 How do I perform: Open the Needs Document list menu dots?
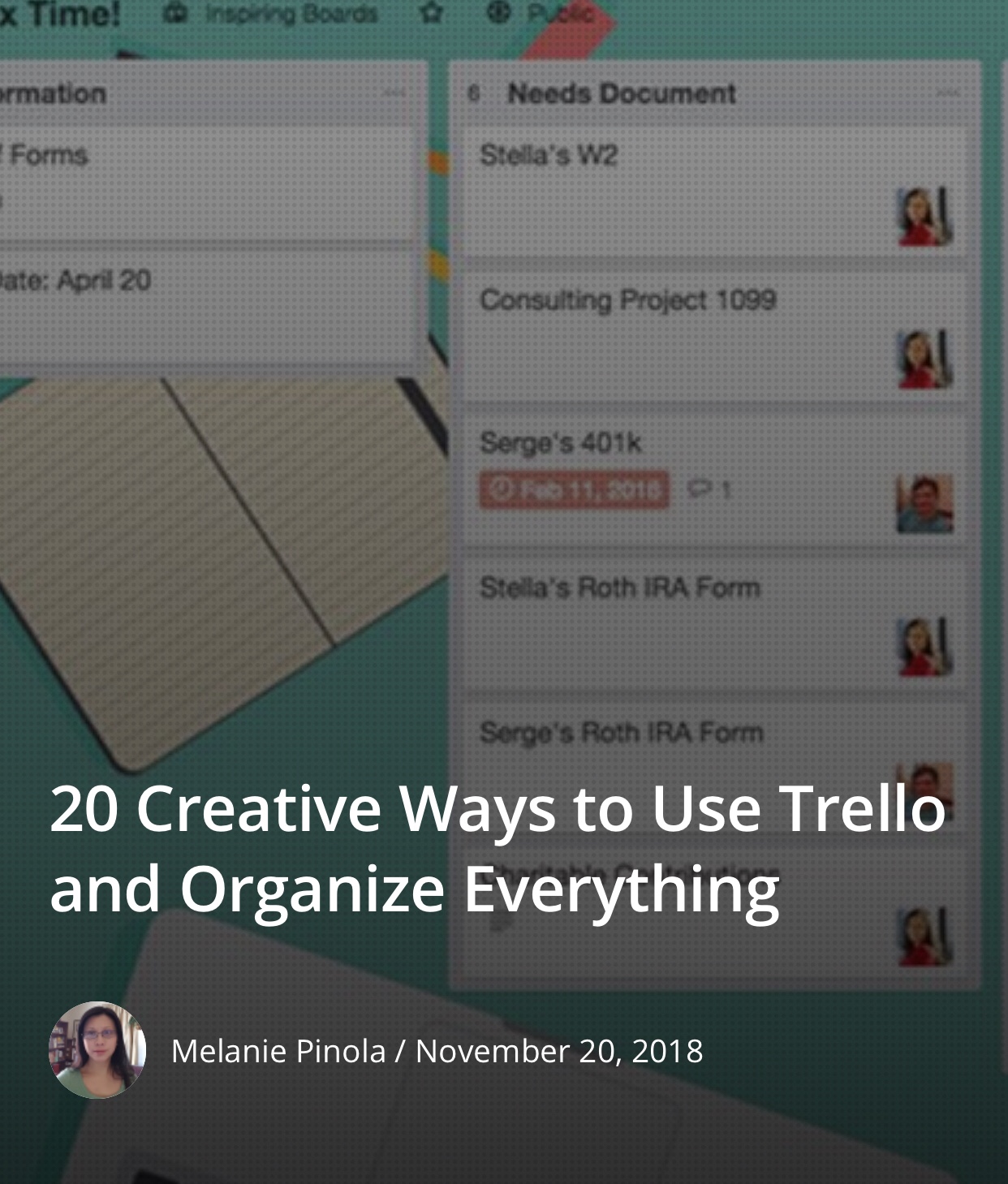(947, 93)
